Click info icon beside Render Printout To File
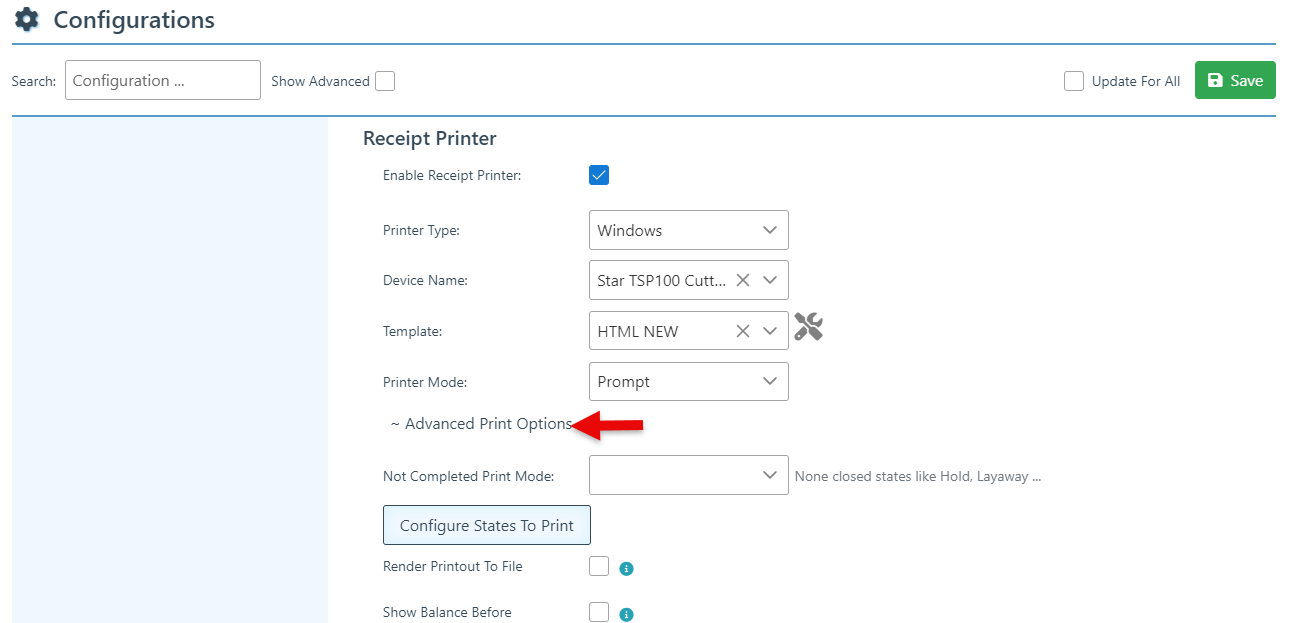The height and width of the screenshot is (623, 1292). point(627,568)
